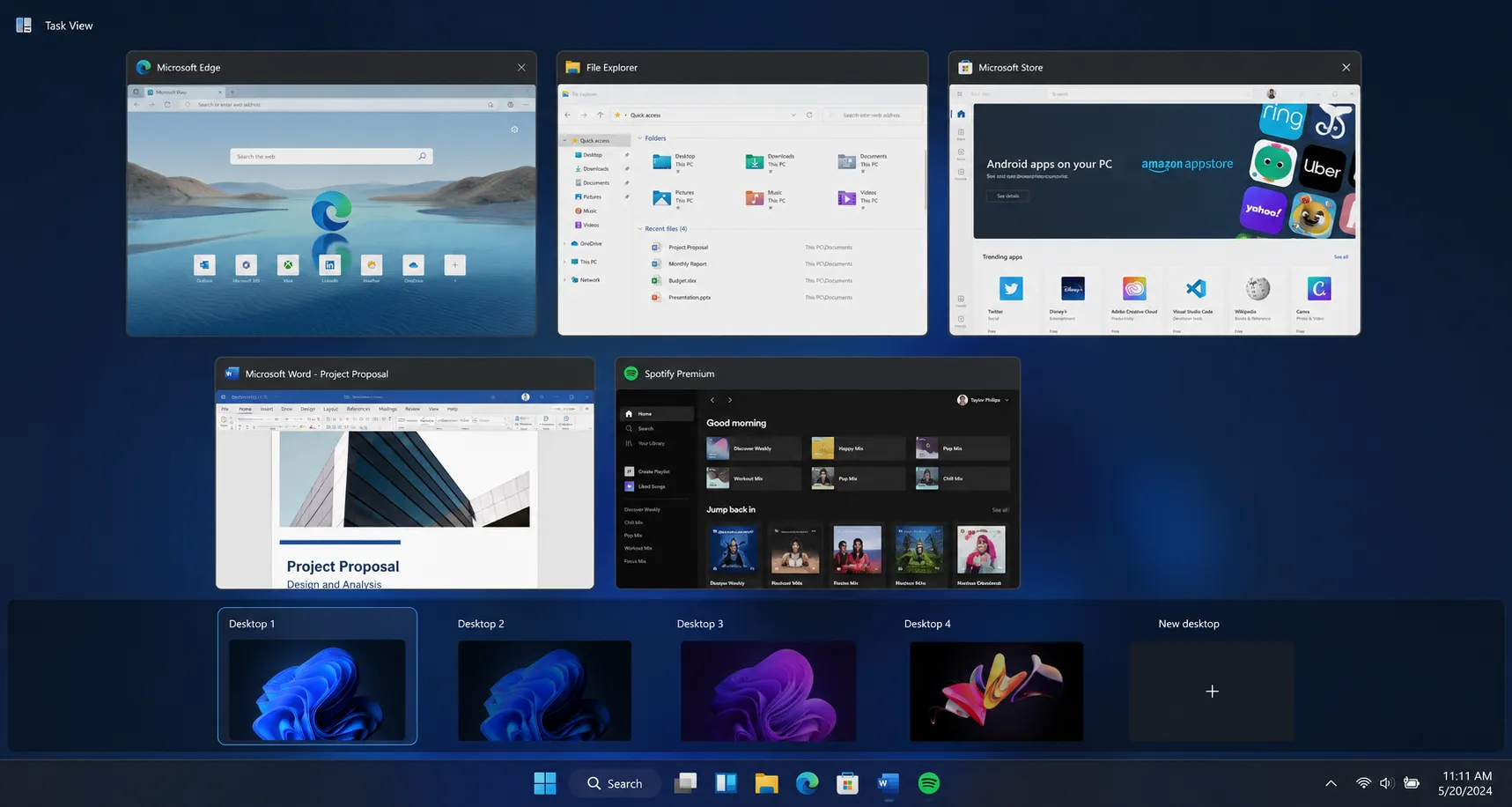
Task: Click the Task View taskbar icon
Action: 685,783
